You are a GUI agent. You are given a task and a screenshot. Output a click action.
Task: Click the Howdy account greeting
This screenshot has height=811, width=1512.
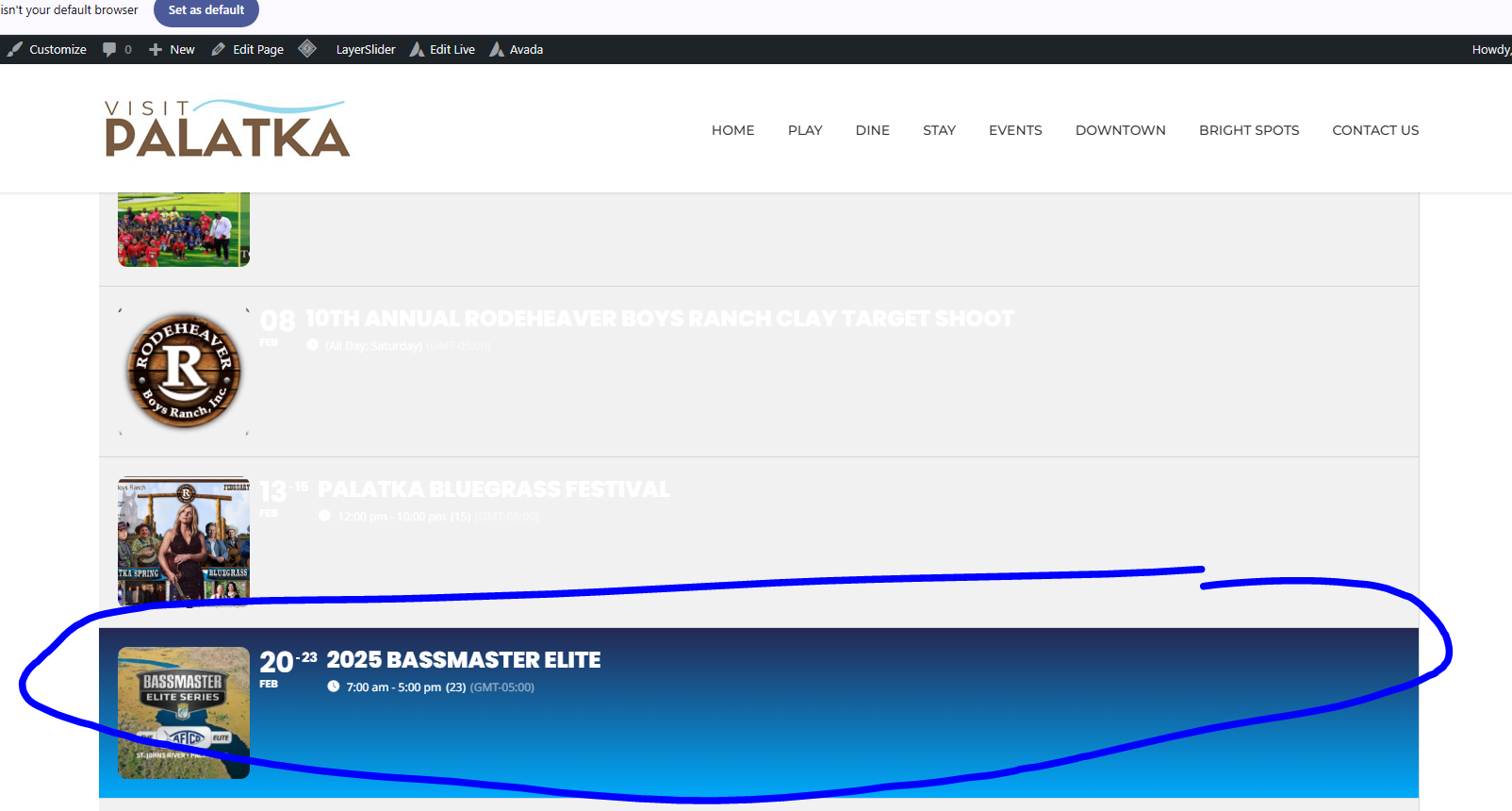(1491, 49)
